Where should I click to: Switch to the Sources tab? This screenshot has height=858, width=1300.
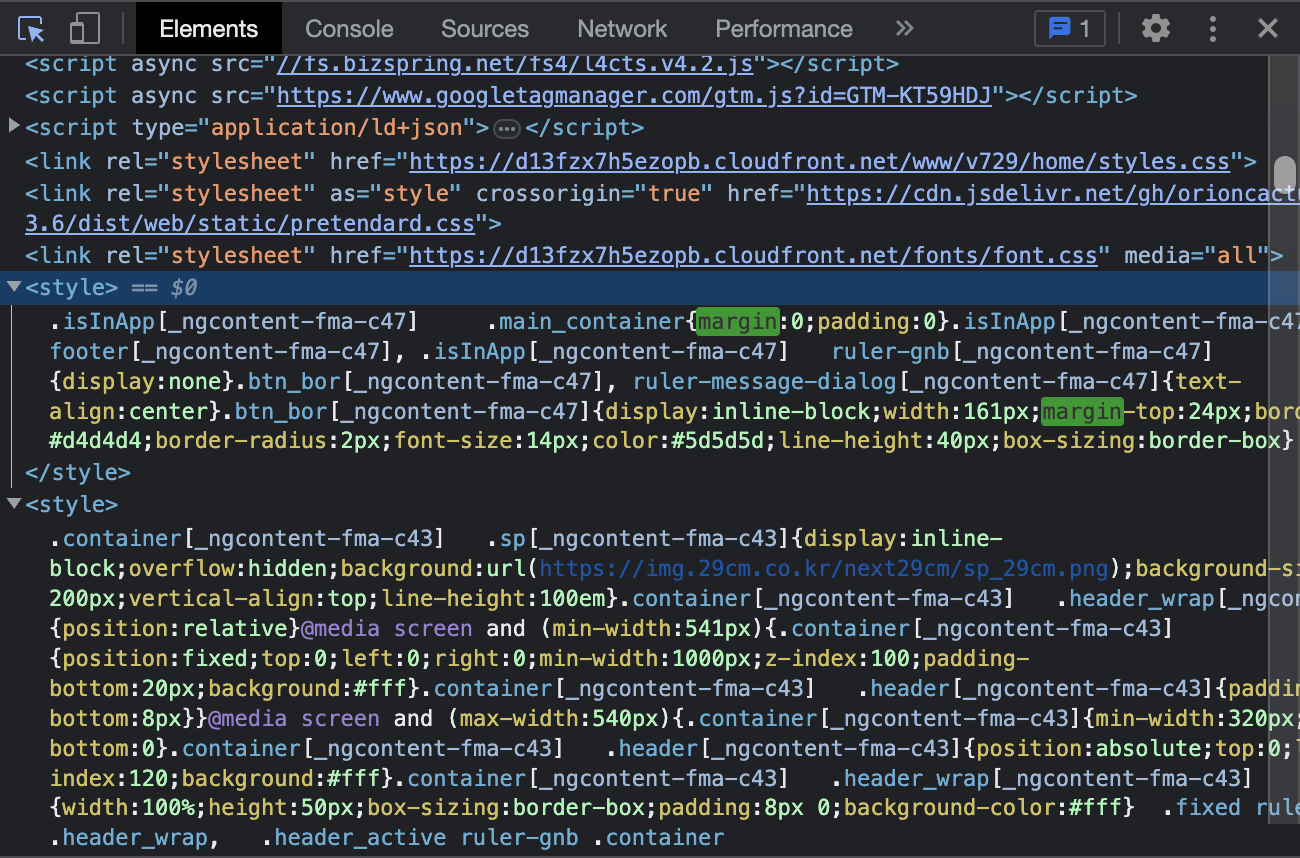485,29
